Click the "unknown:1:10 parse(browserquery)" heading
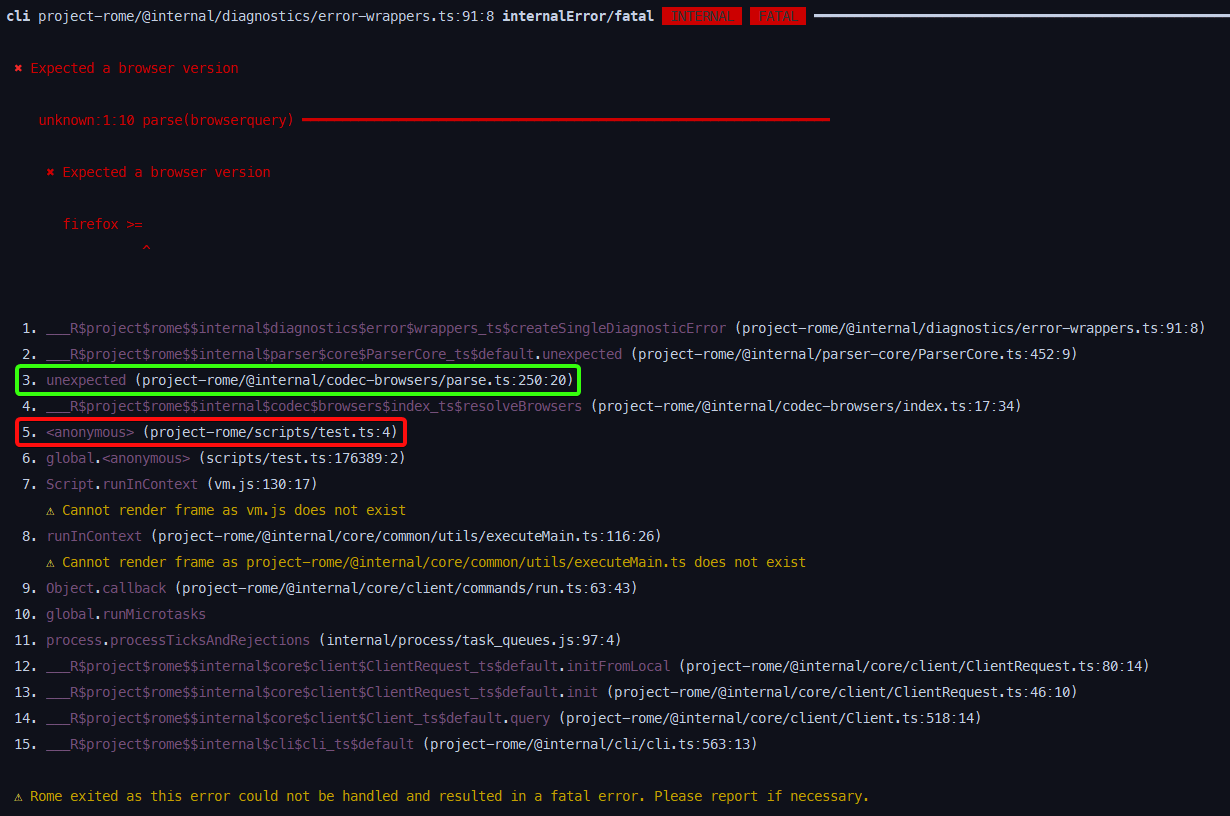 click(166, 120)
